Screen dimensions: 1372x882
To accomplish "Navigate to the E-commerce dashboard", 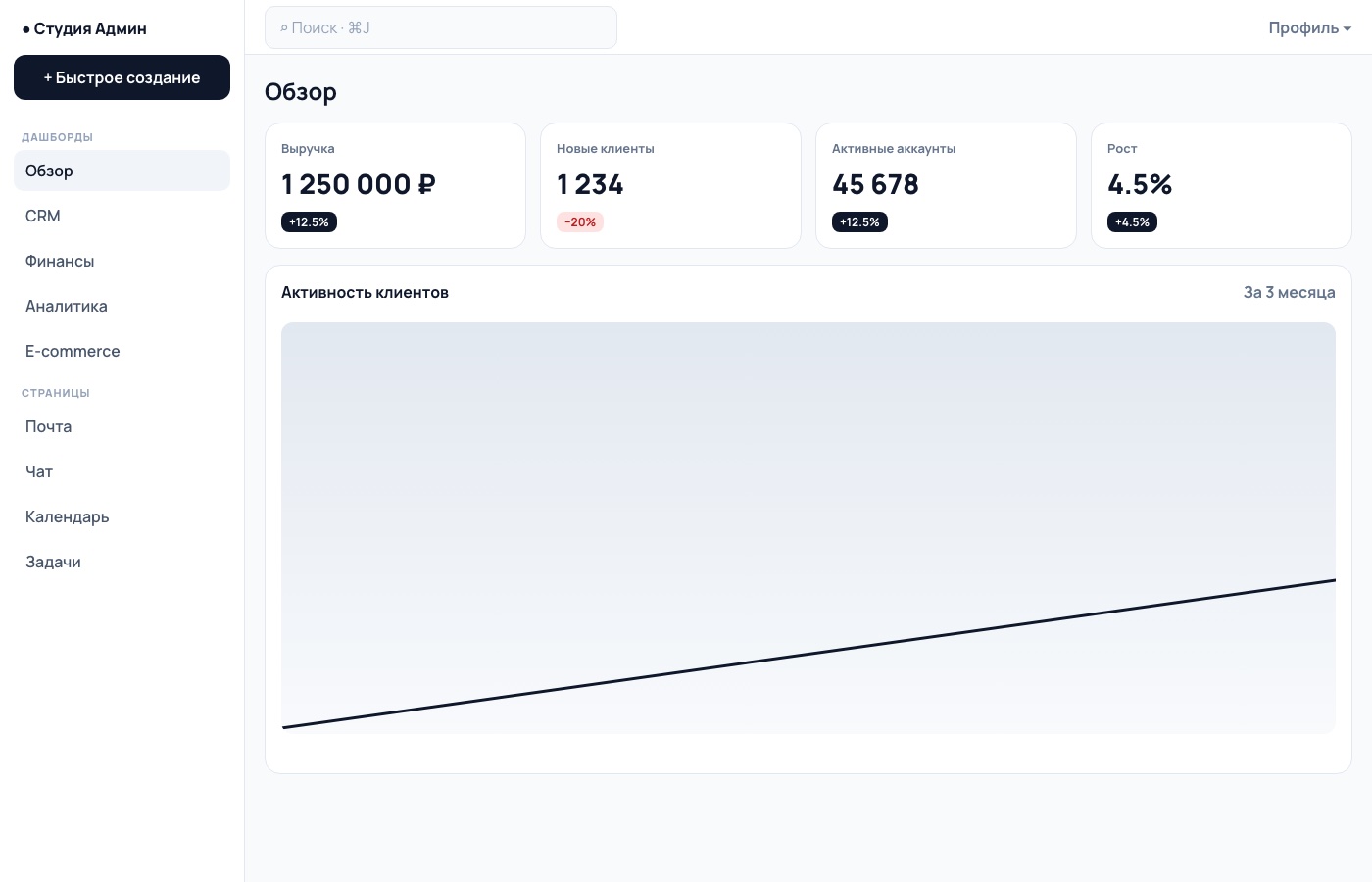I will point(122,351).
